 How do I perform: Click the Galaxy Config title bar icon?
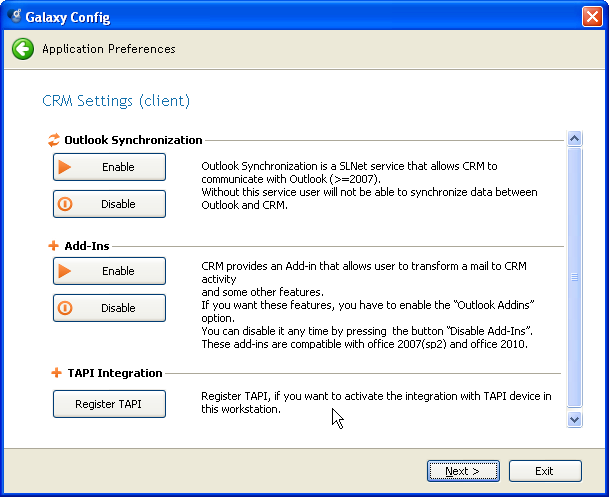pyautogui.click(x=15, y=16)
